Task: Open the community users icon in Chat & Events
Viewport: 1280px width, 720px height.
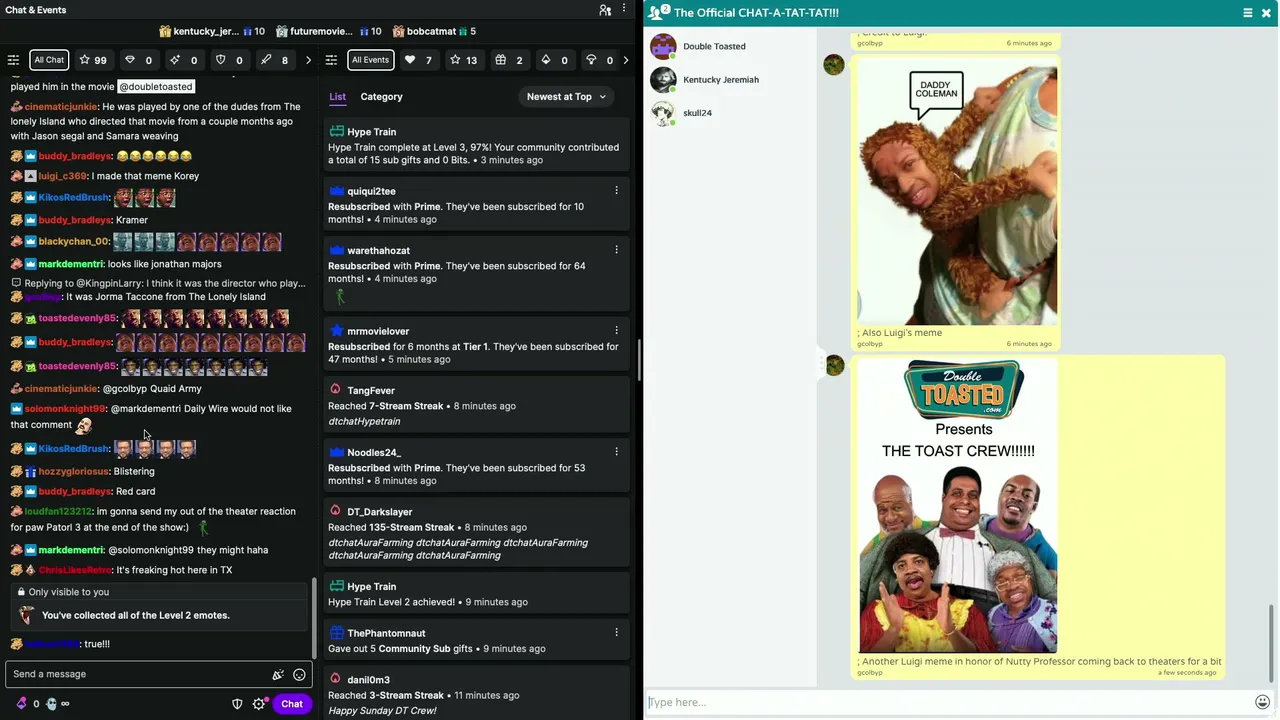Action: (x=605, y=10)
